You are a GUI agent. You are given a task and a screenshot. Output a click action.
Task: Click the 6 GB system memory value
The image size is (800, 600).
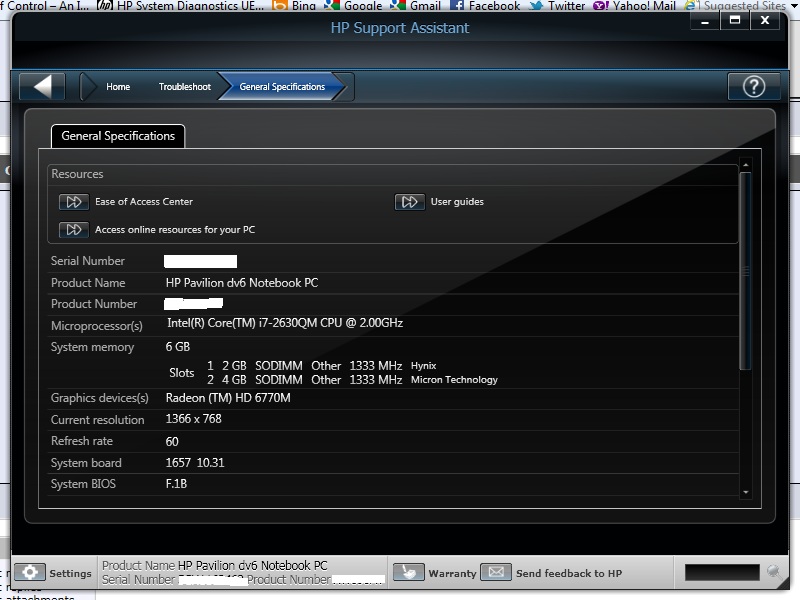178,347
